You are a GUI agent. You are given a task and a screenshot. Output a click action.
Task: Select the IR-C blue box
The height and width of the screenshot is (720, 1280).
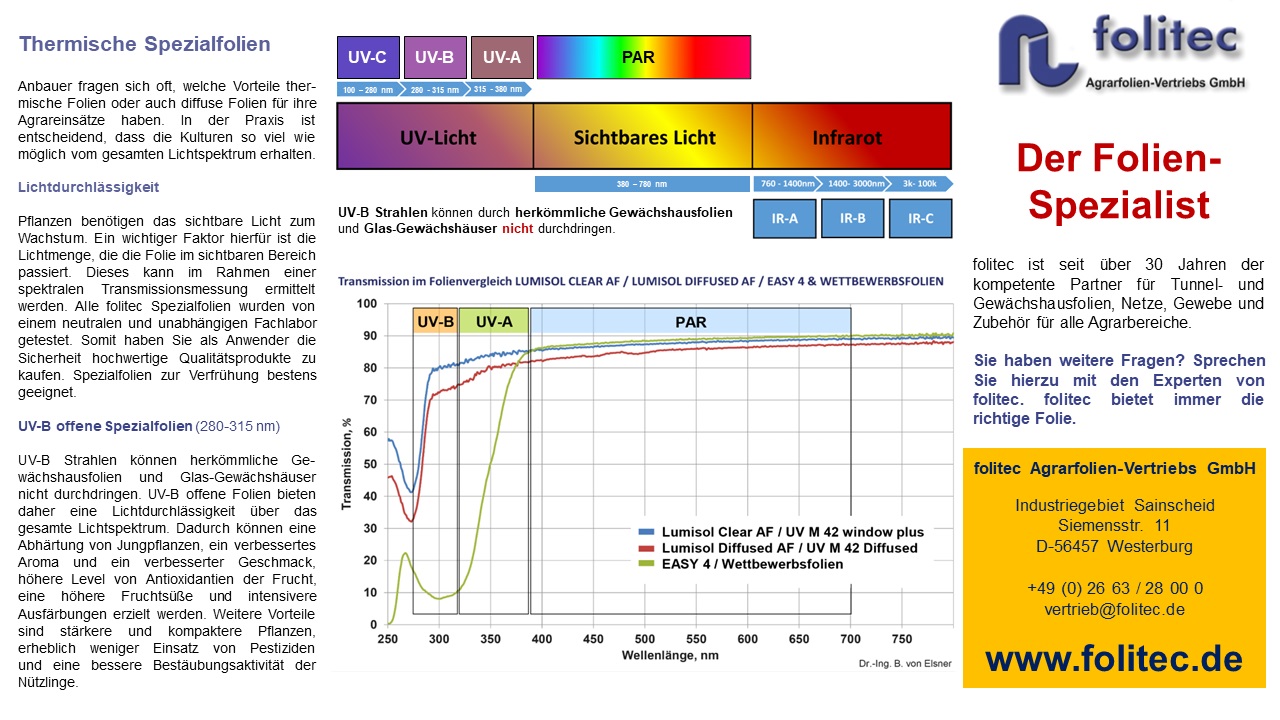click(920, 218)
